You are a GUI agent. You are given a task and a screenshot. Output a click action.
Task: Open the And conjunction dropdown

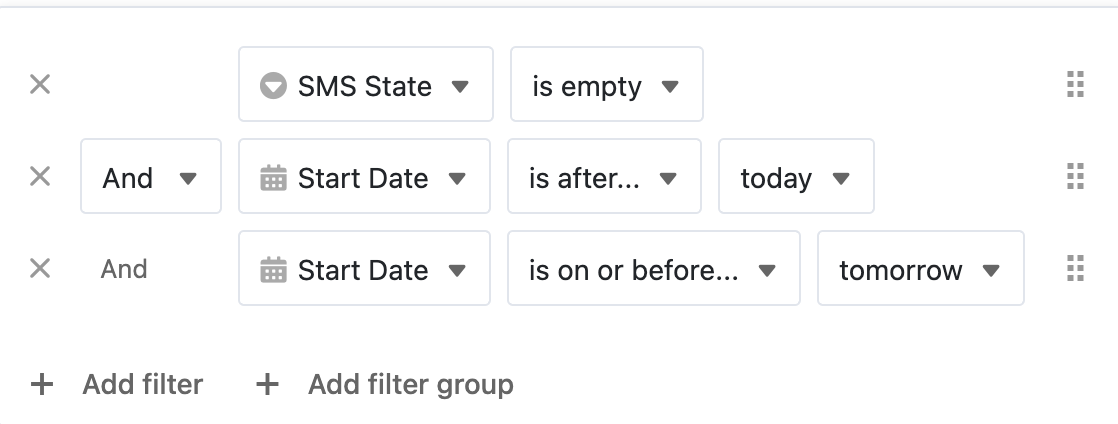151,176
